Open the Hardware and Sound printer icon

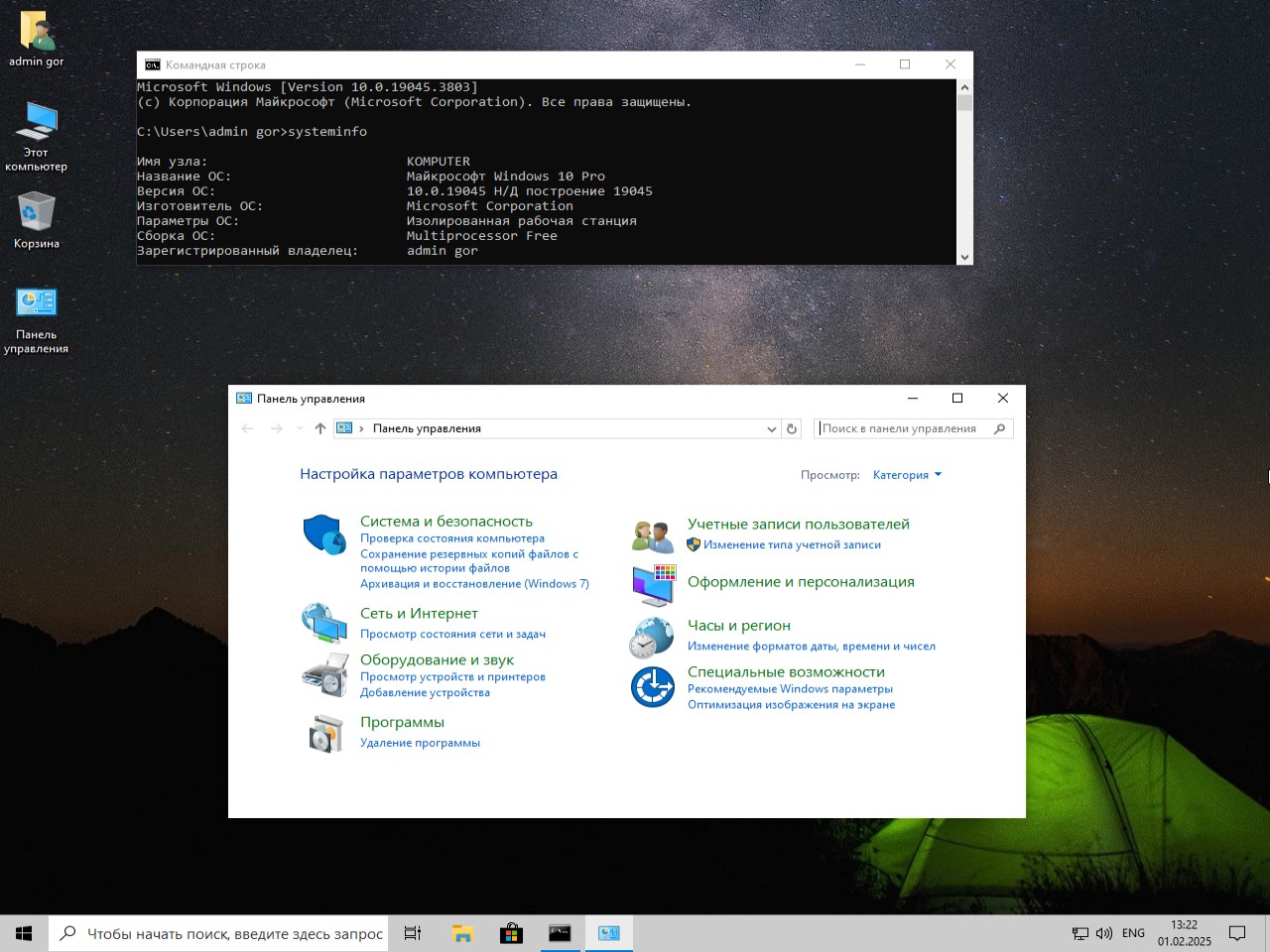pos(323,675)
